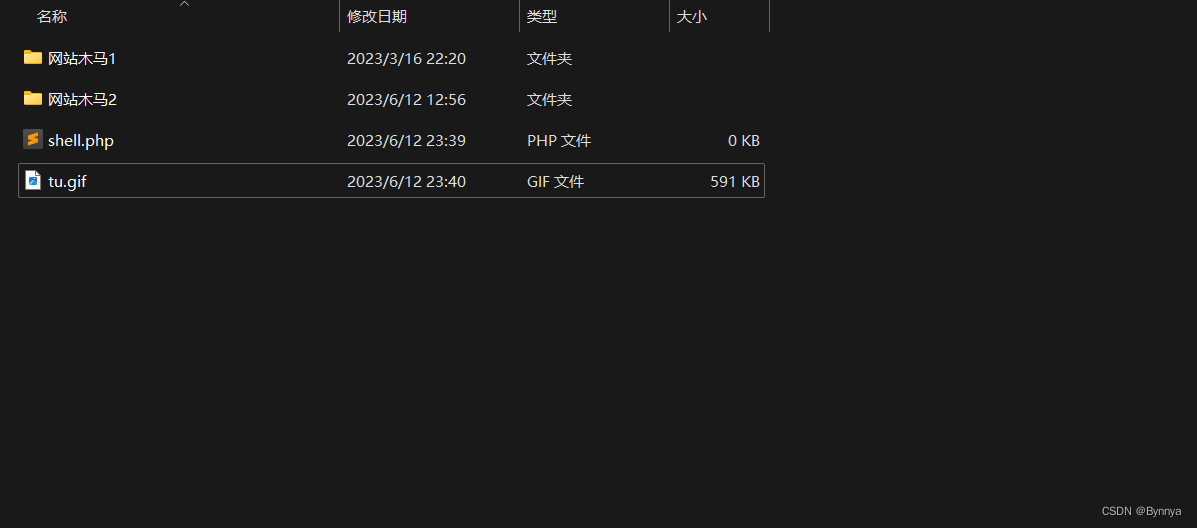Click the 591 KB size value
1197x528 pixels.
point(734,182)
